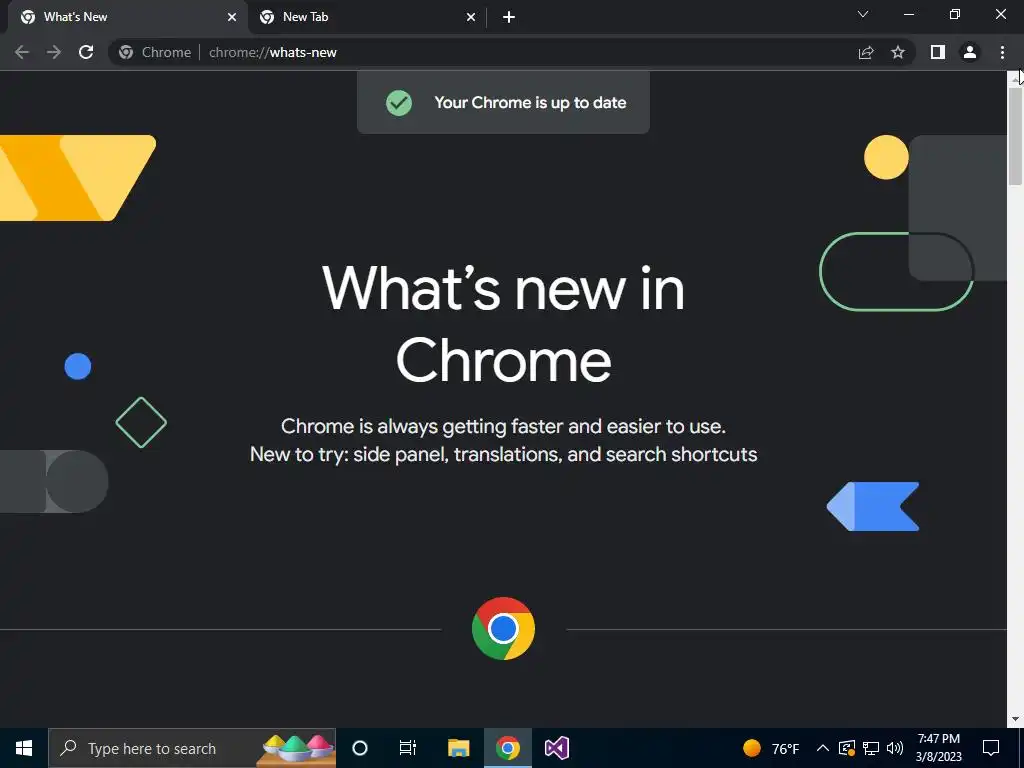Close the What's New tab

(x=232, y=18)
